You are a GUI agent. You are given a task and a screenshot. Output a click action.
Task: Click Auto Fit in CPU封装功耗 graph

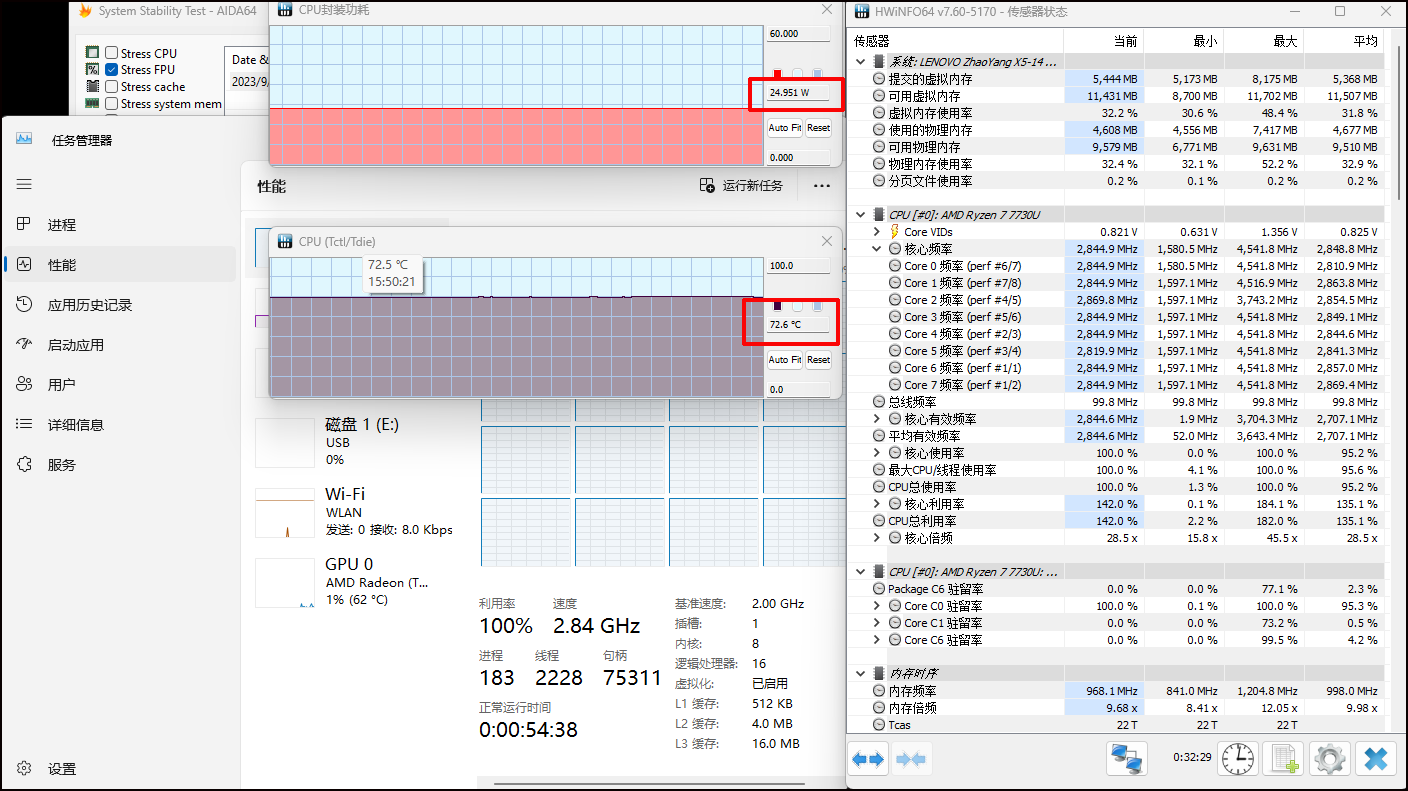[784, 128]
